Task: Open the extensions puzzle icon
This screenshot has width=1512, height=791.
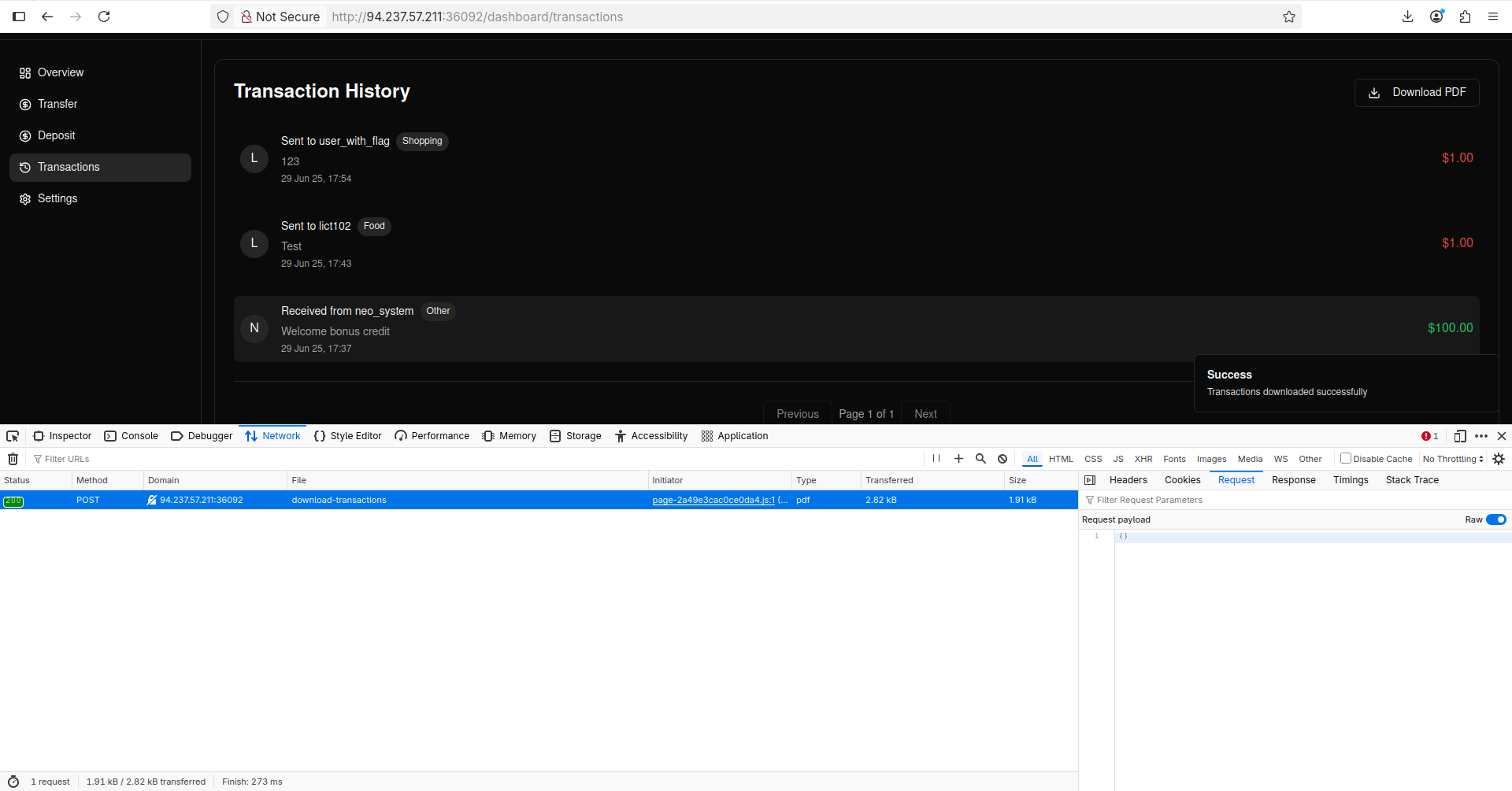Action: pyautogui.click(x=1465, y=17)
